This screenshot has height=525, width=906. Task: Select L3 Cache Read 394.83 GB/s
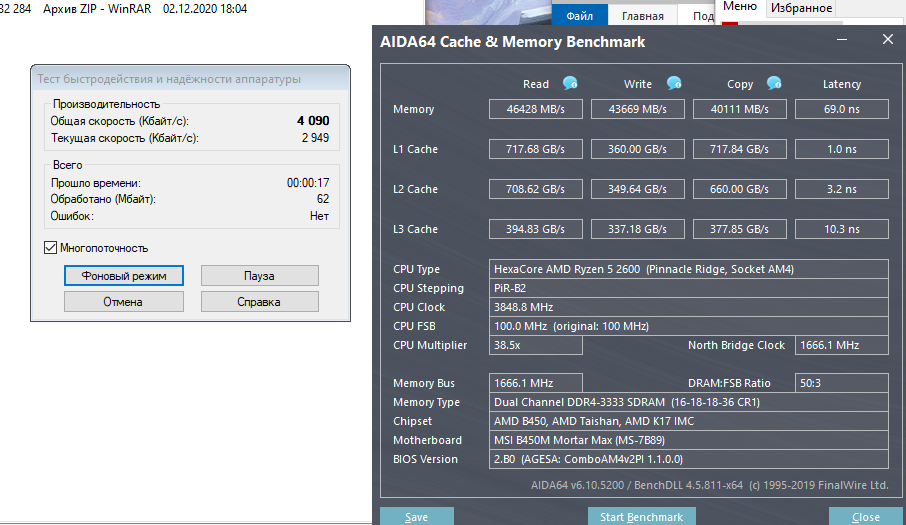click(x=536, y=229)
